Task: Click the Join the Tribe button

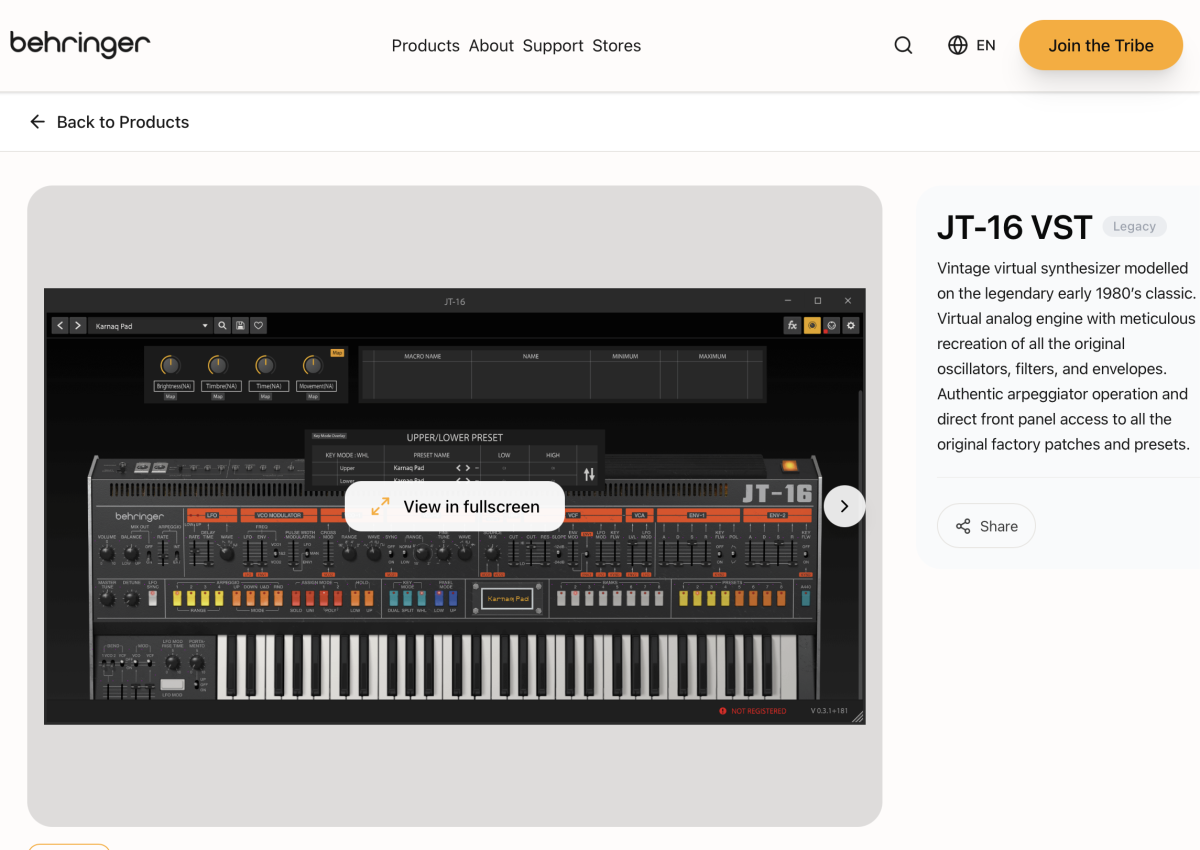Action: click(x=1101, y=45)
